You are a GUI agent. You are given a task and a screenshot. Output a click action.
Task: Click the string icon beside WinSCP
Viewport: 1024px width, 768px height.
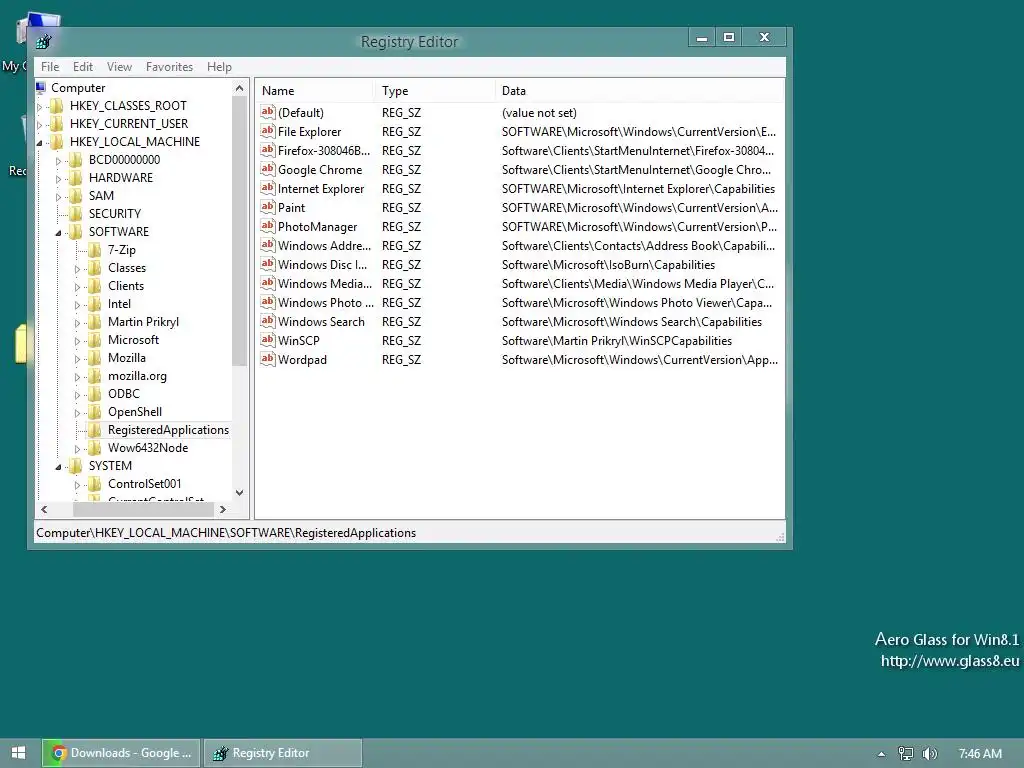click(268, 340)
